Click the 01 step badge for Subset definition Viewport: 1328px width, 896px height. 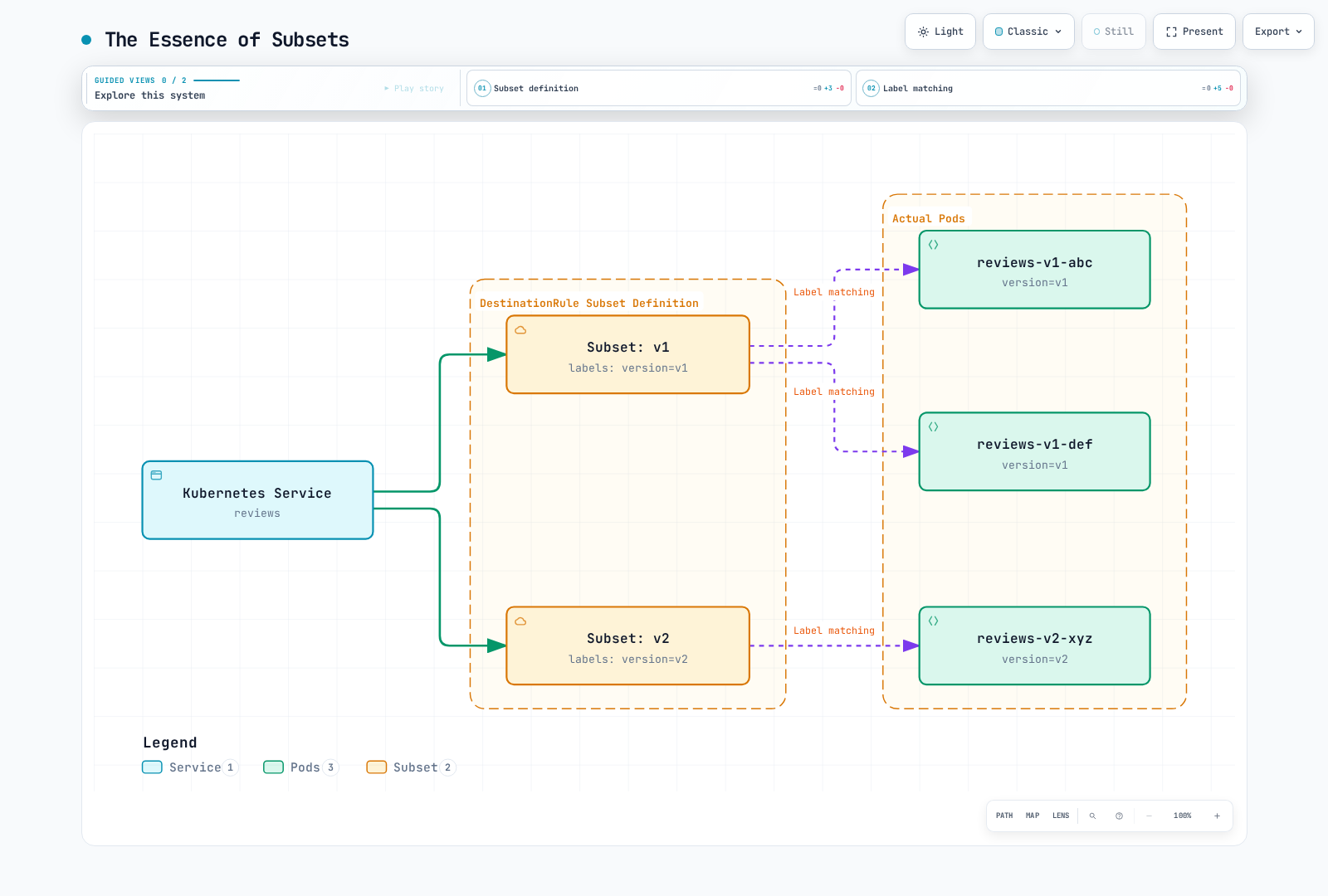coord(482,88)
